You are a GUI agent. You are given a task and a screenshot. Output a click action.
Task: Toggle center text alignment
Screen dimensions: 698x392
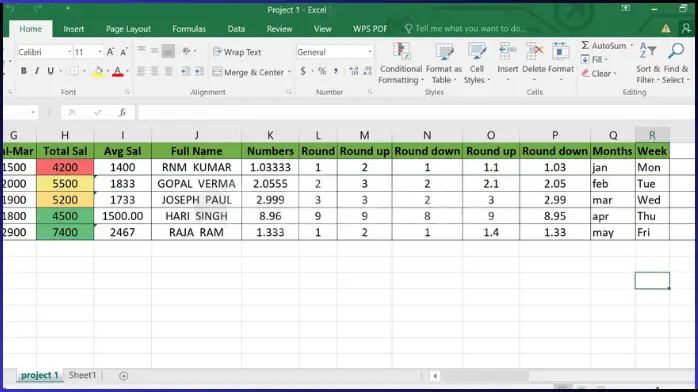154,71
